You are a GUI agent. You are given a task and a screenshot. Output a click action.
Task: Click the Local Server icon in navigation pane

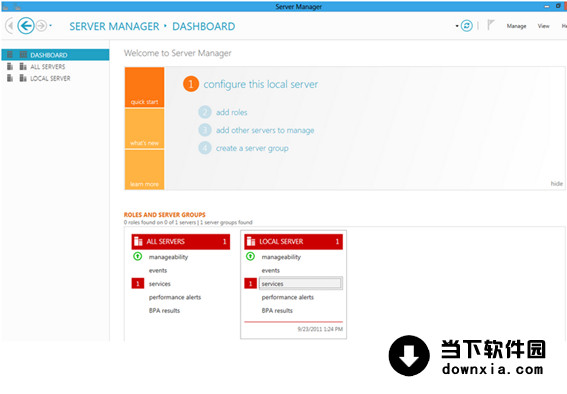[x=23, y=78]
